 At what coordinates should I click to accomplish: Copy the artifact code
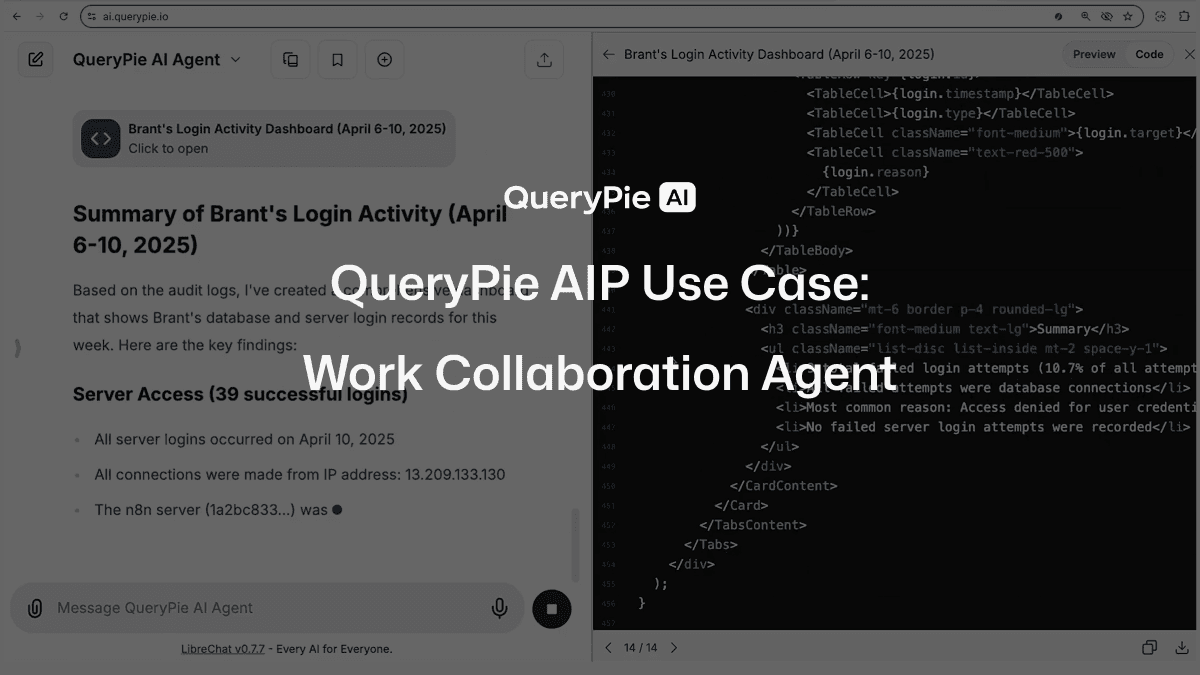coord(1149,648)
